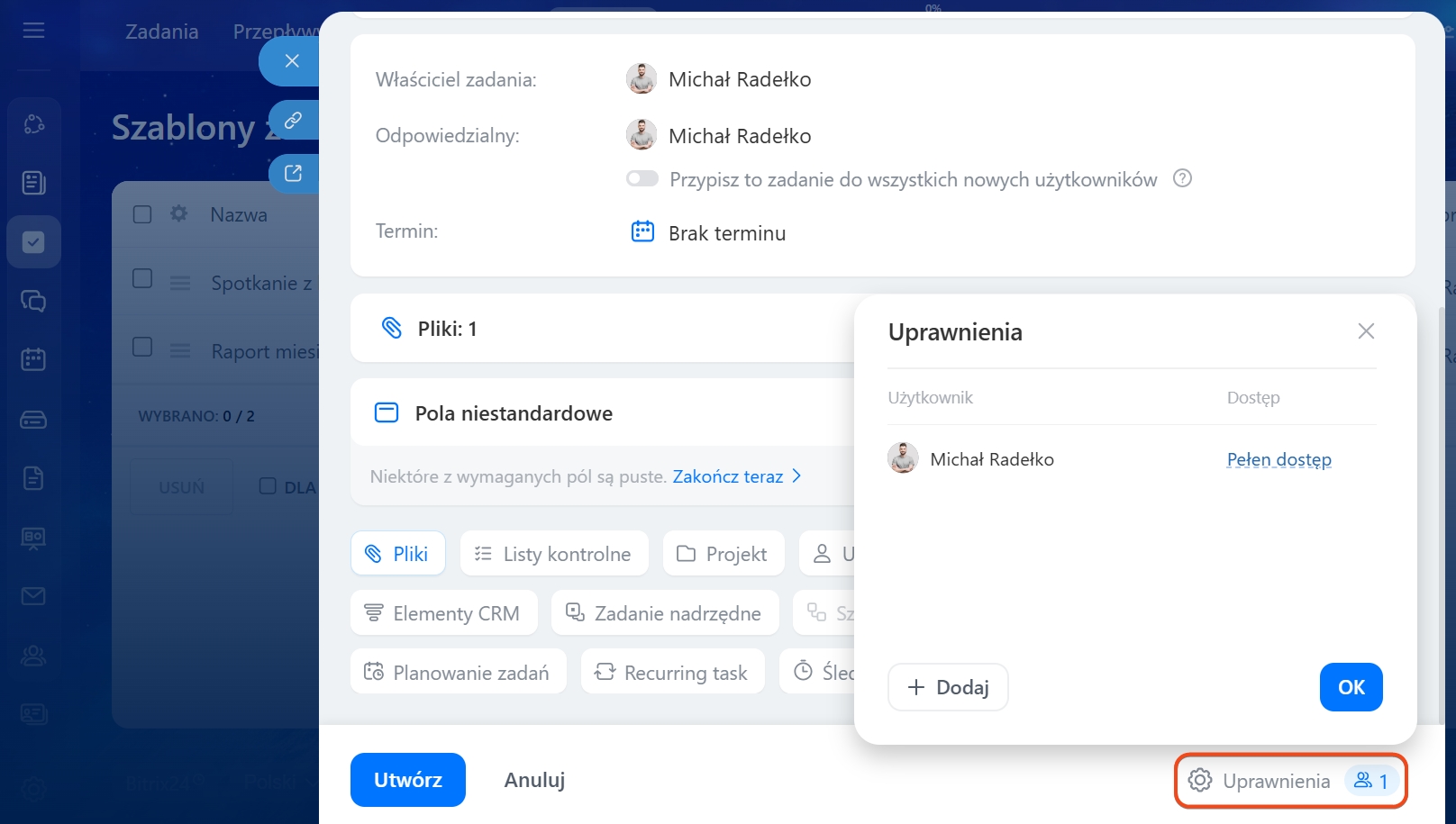
Task: Open the Tasks checkmark icon in sidebar
Action: point(33,242)
